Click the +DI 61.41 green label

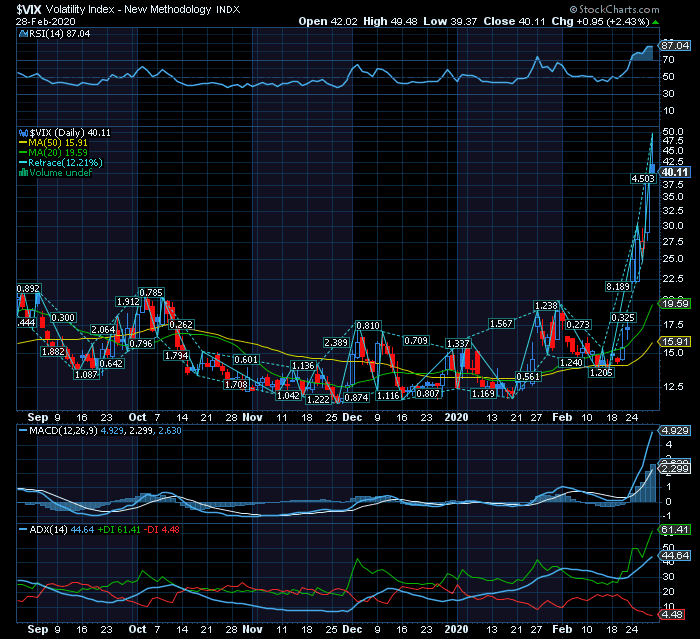click(x=119, y=530)
